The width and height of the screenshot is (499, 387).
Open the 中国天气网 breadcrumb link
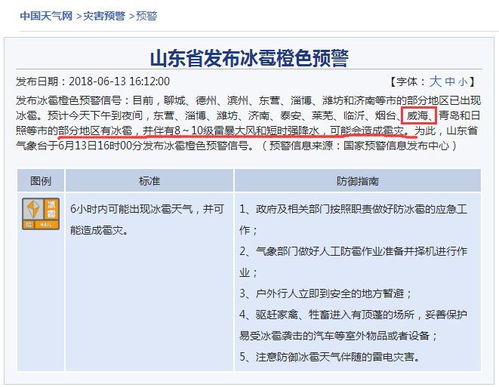click(46, 16)
